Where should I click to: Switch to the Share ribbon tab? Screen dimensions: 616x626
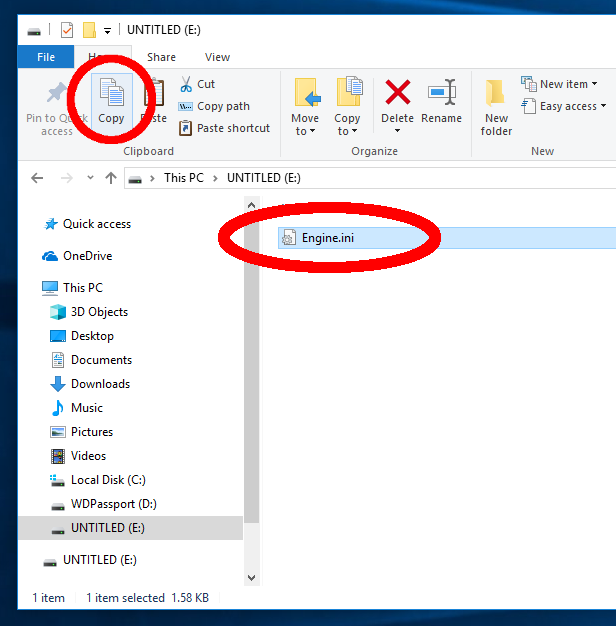point(161,57)
